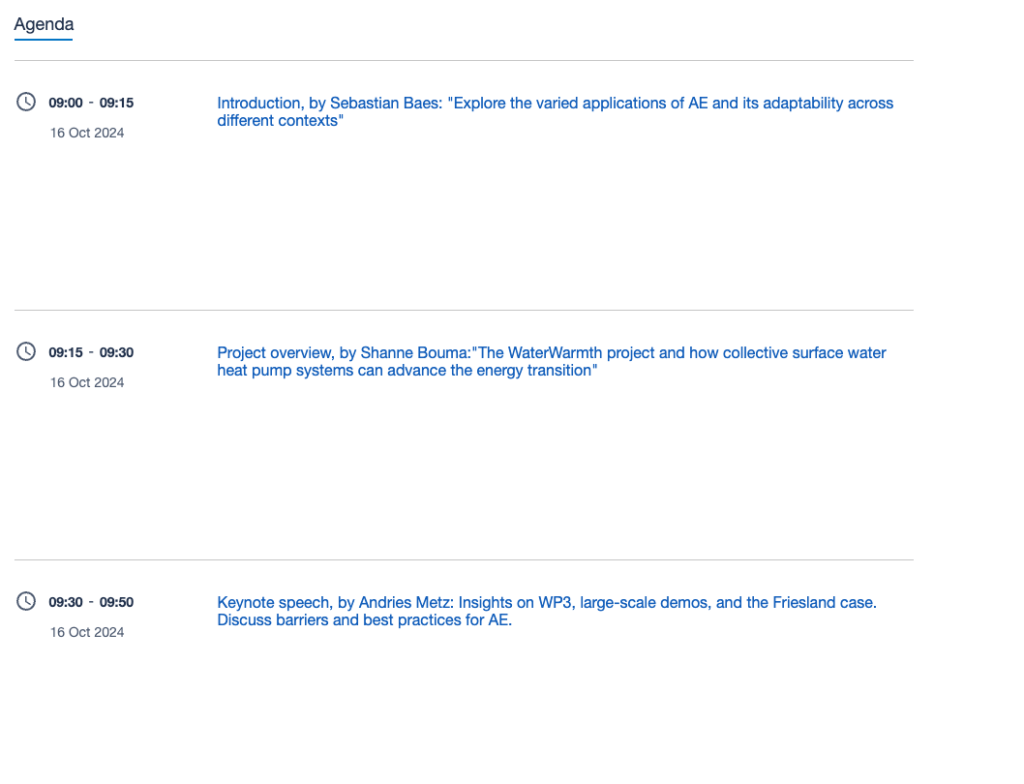
Task: Click the 09:00 start time of the first session
Action: pos(65,103)
